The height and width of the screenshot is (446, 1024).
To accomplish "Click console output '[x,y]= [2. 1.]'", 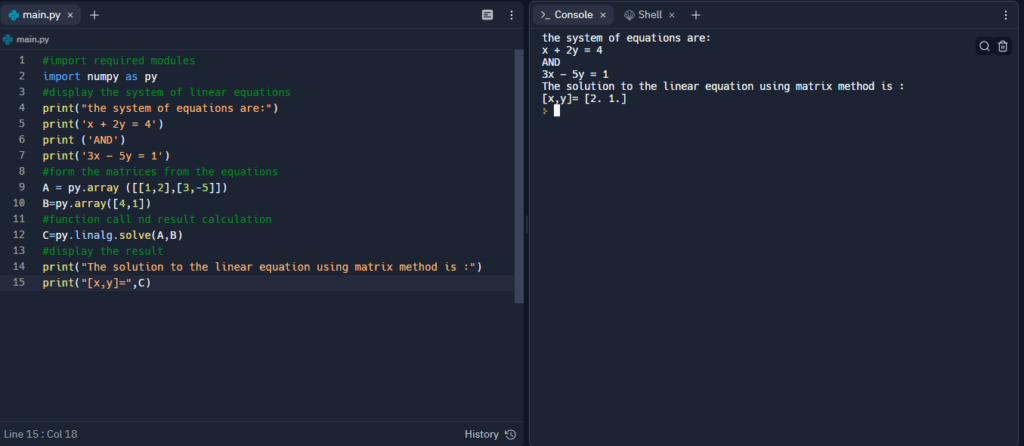I will click(584, 99).
